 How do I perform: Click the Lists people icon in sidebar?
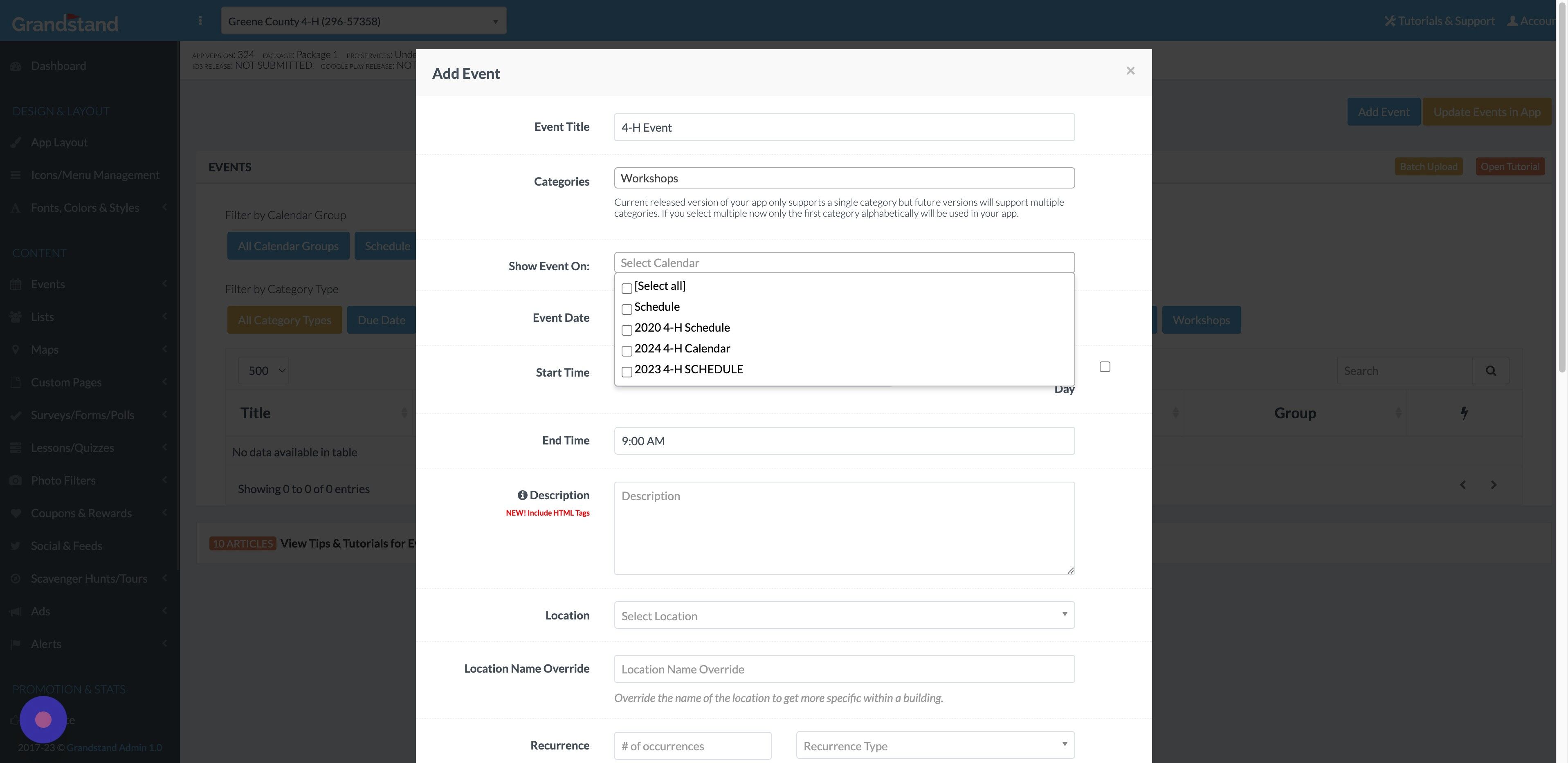point(16,317)
